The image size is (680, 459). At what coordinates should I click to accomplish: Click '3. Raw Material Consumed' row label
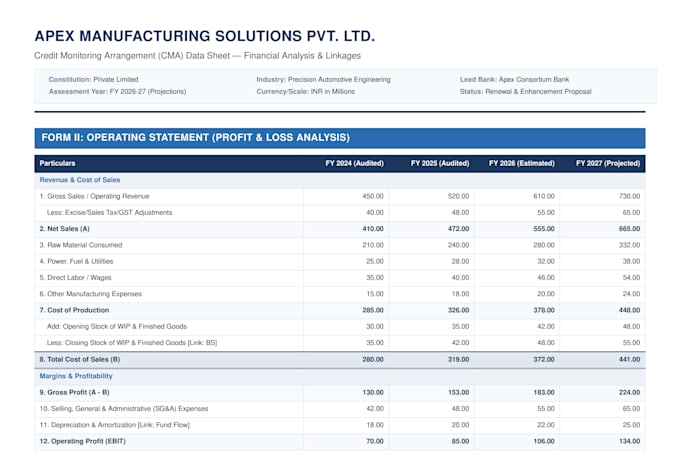81,245
